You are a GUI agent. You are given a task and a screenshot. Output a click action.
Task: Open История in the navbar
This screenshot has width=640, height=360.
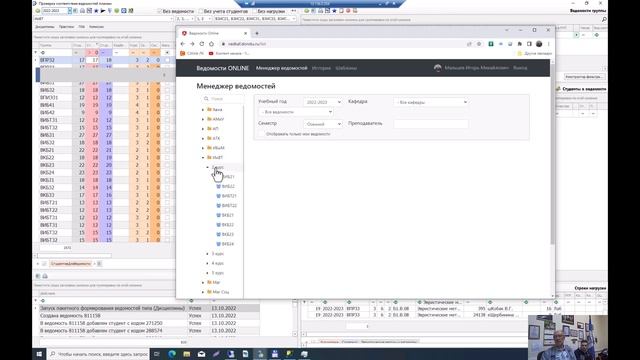pyautogui.click(x=321, y=68)
